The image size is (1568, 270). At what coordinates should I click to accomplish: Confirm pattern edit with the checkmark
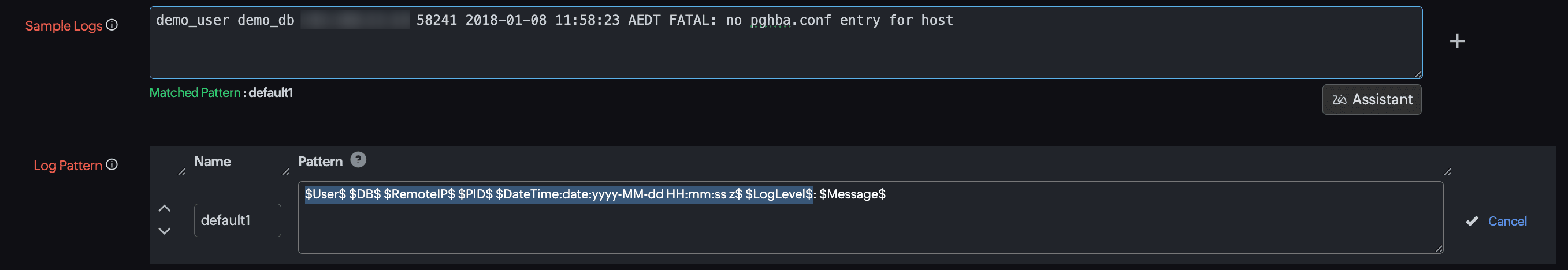(x=1472, y=222)
